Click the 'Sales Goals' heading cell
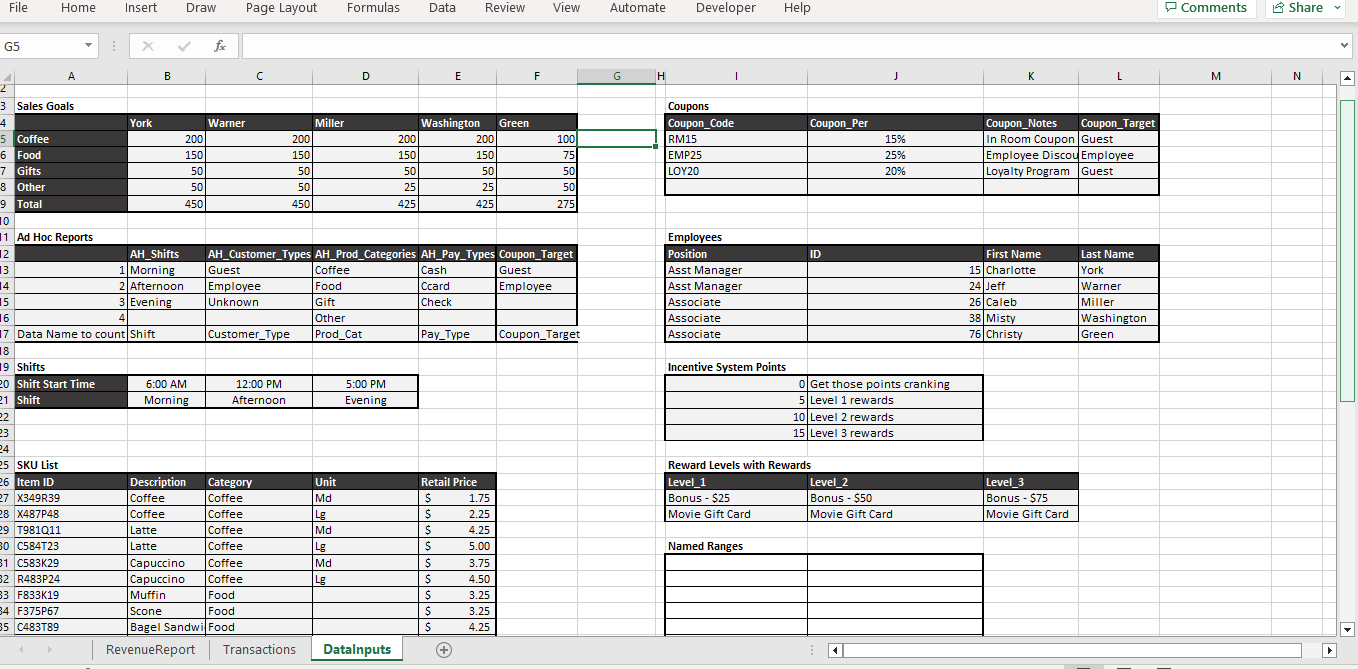The width and height of the screenshot is (1358, 669). click(71, 106)
